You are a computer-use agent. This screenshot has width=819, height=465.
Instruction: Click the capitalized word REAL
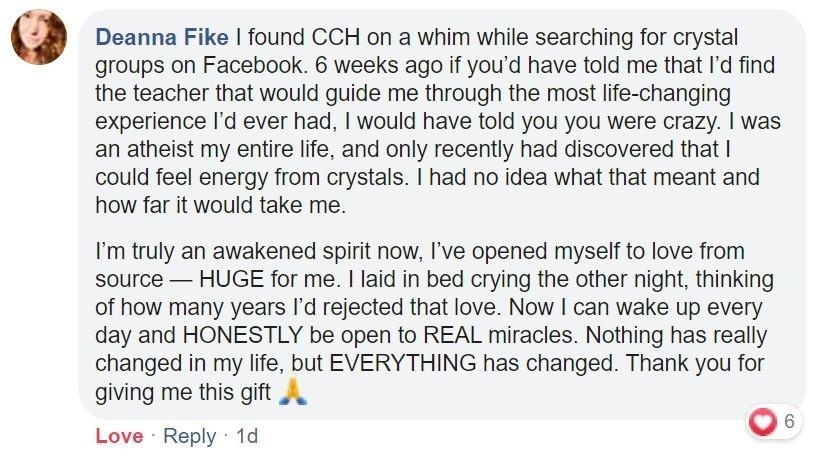pos(452,335)
